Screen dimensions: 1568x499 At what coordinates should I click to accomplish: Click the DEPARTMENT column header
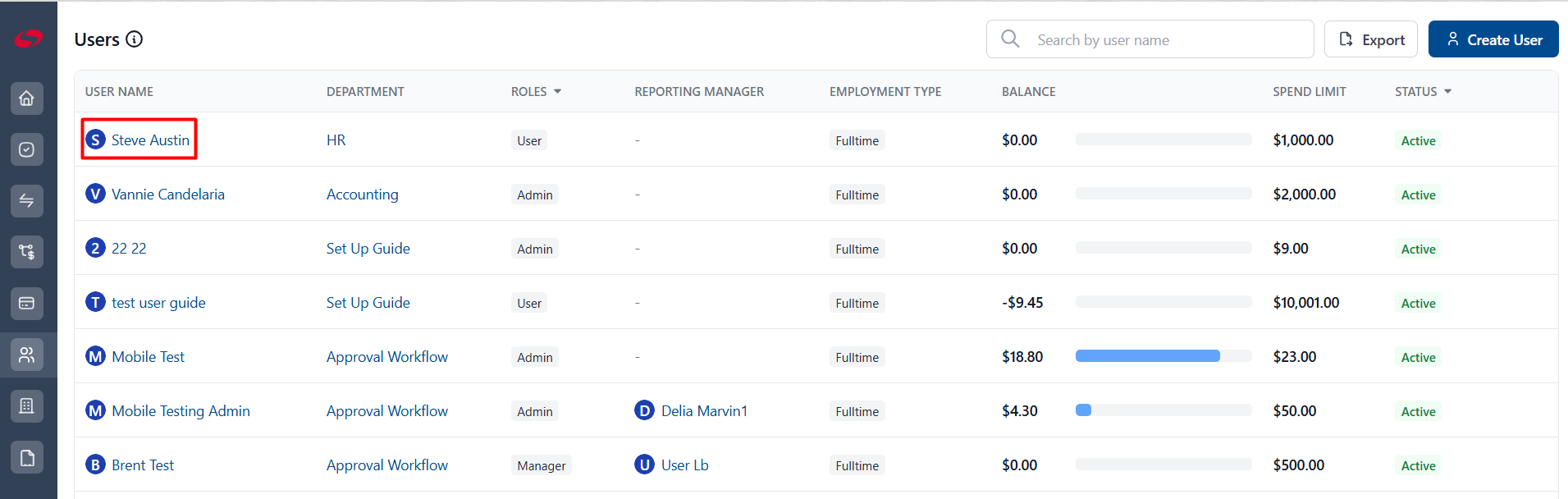click(365, 92)
